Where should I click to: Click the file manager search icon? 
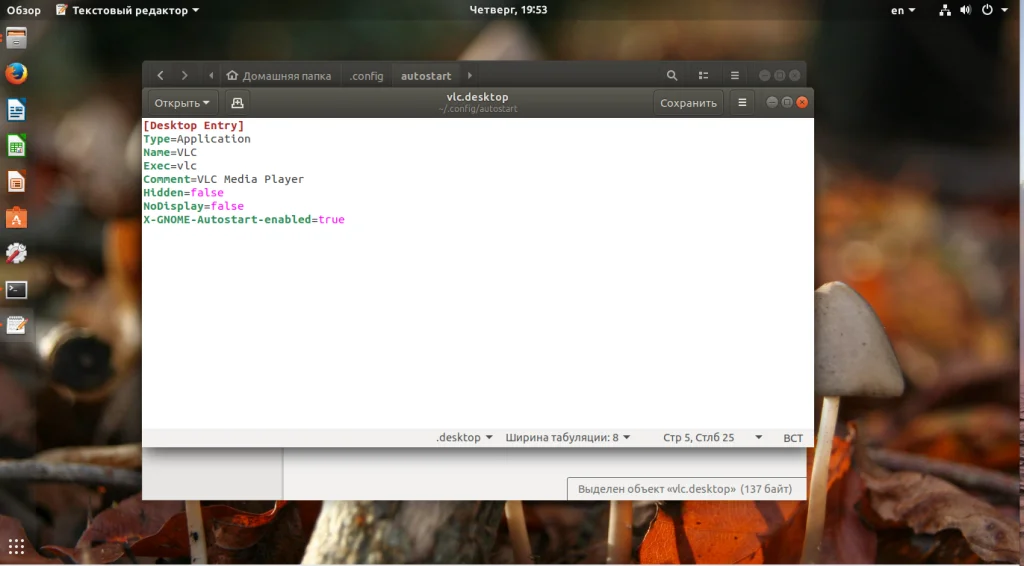tap(671, 76)
